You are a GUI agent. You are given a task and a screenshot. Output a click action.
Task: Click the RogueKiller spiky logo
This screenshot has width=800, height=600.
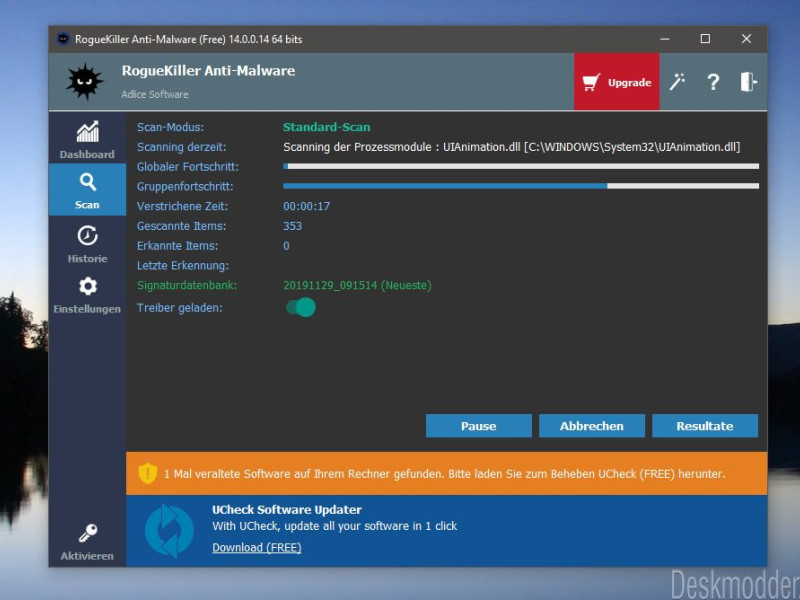tap(85, 82)
